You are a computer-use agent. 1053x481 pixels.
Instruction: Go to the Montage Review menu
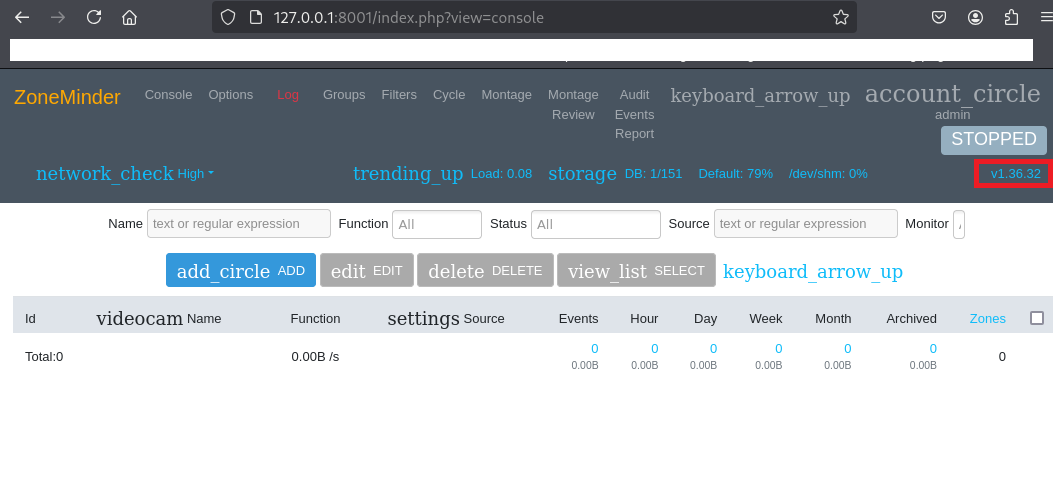click(573, 104)
